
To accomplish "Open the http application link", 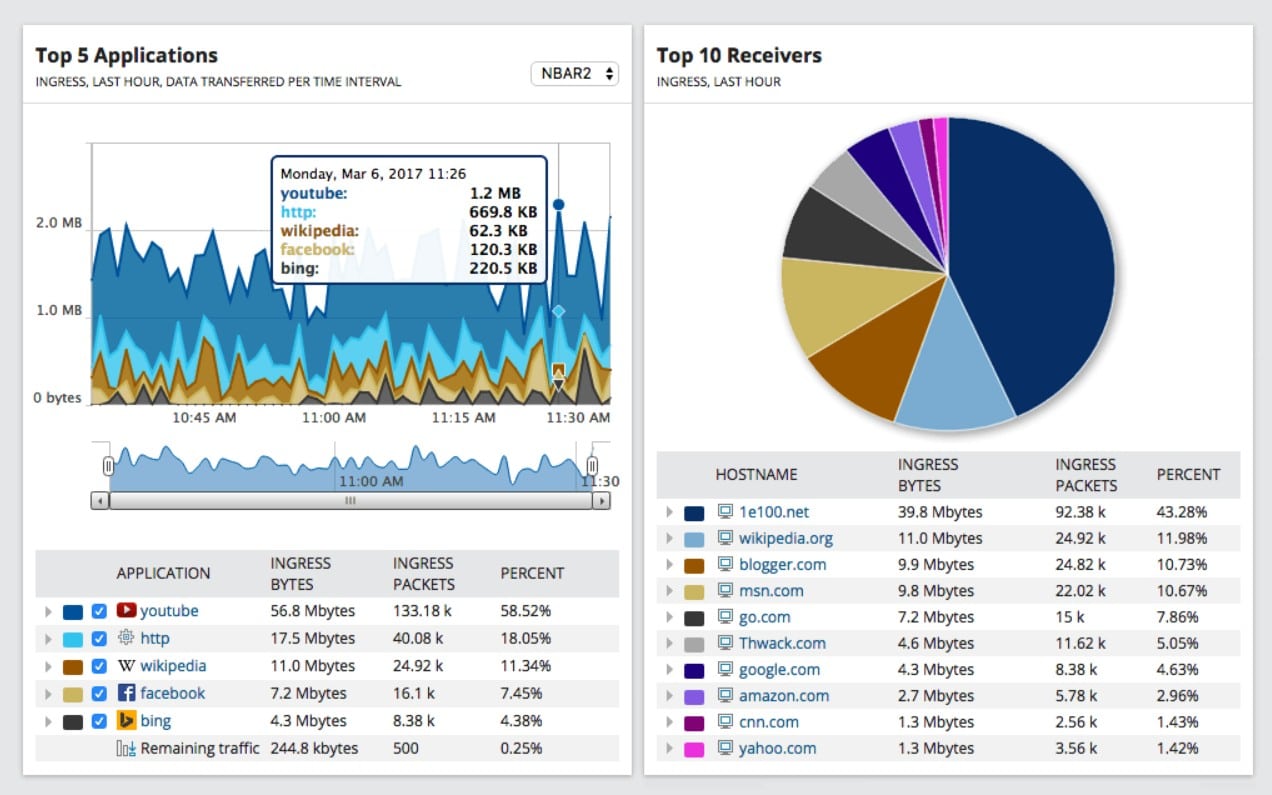I will [x=155, y=638].
